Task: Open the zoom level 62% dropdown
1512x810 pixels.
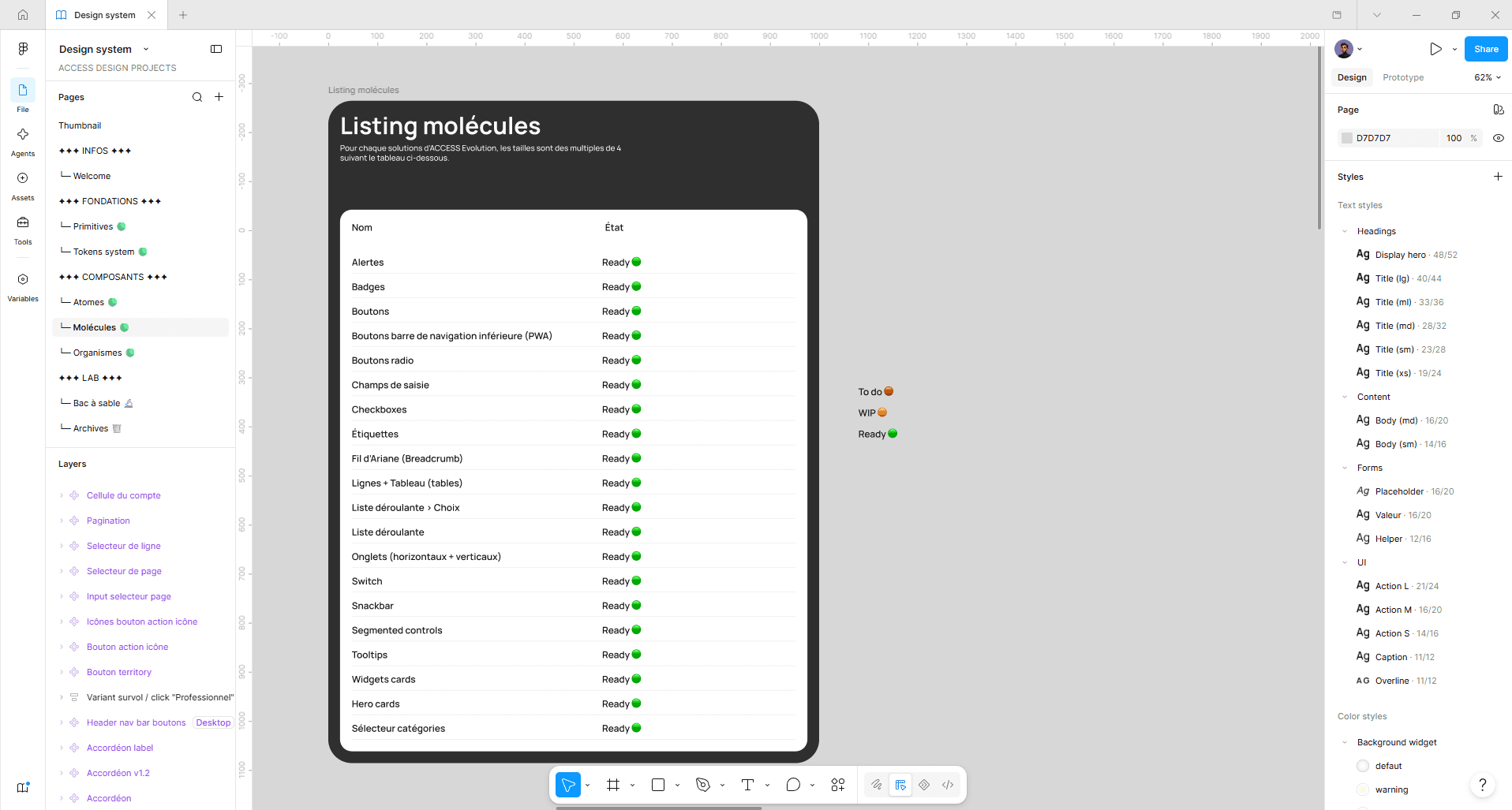Action: (x=1488, y=77)
